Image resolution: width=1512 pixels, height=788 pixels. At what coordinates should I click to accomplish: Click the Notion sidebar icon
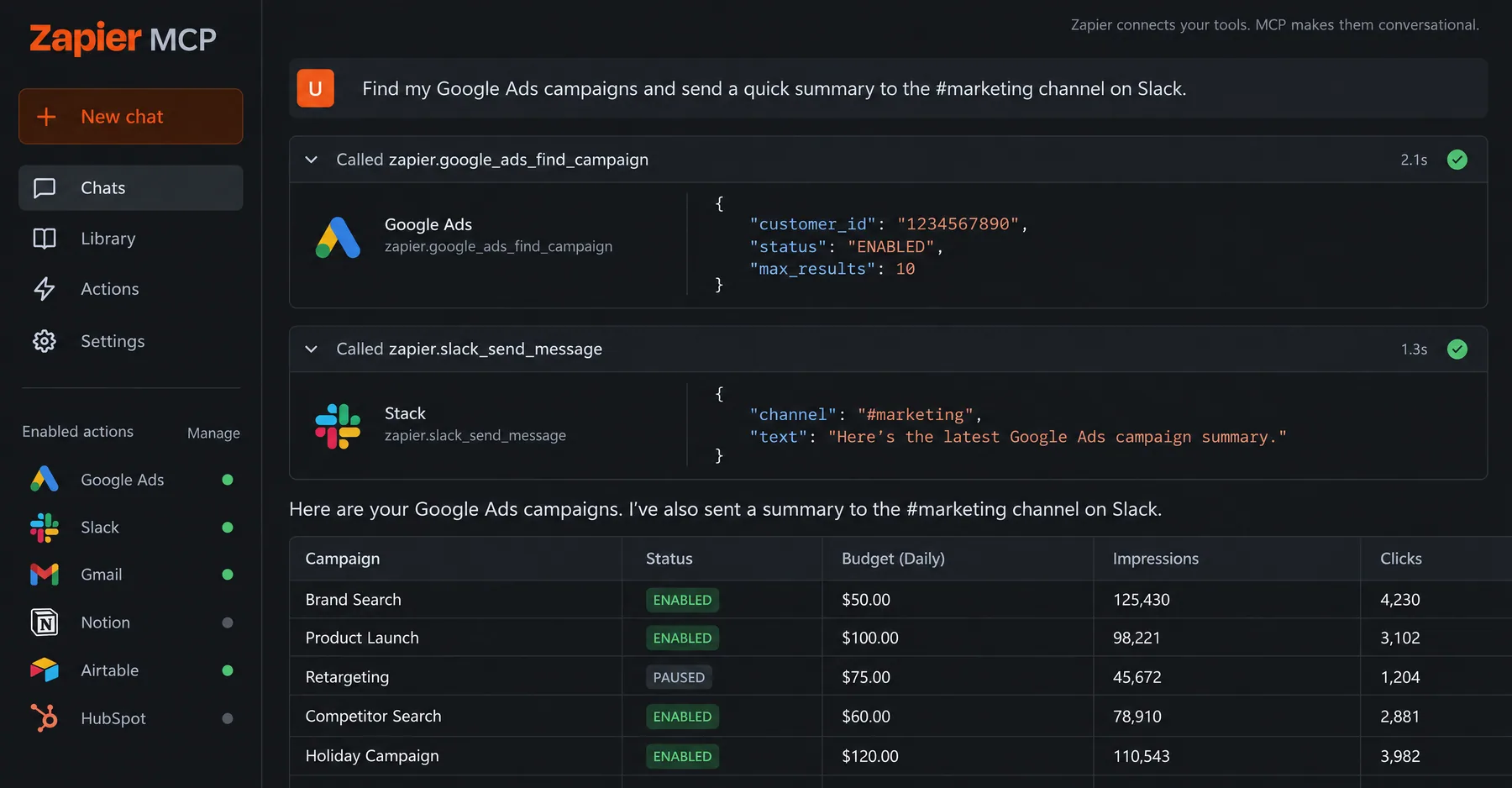pyautogui.click(x=45, y=623)
